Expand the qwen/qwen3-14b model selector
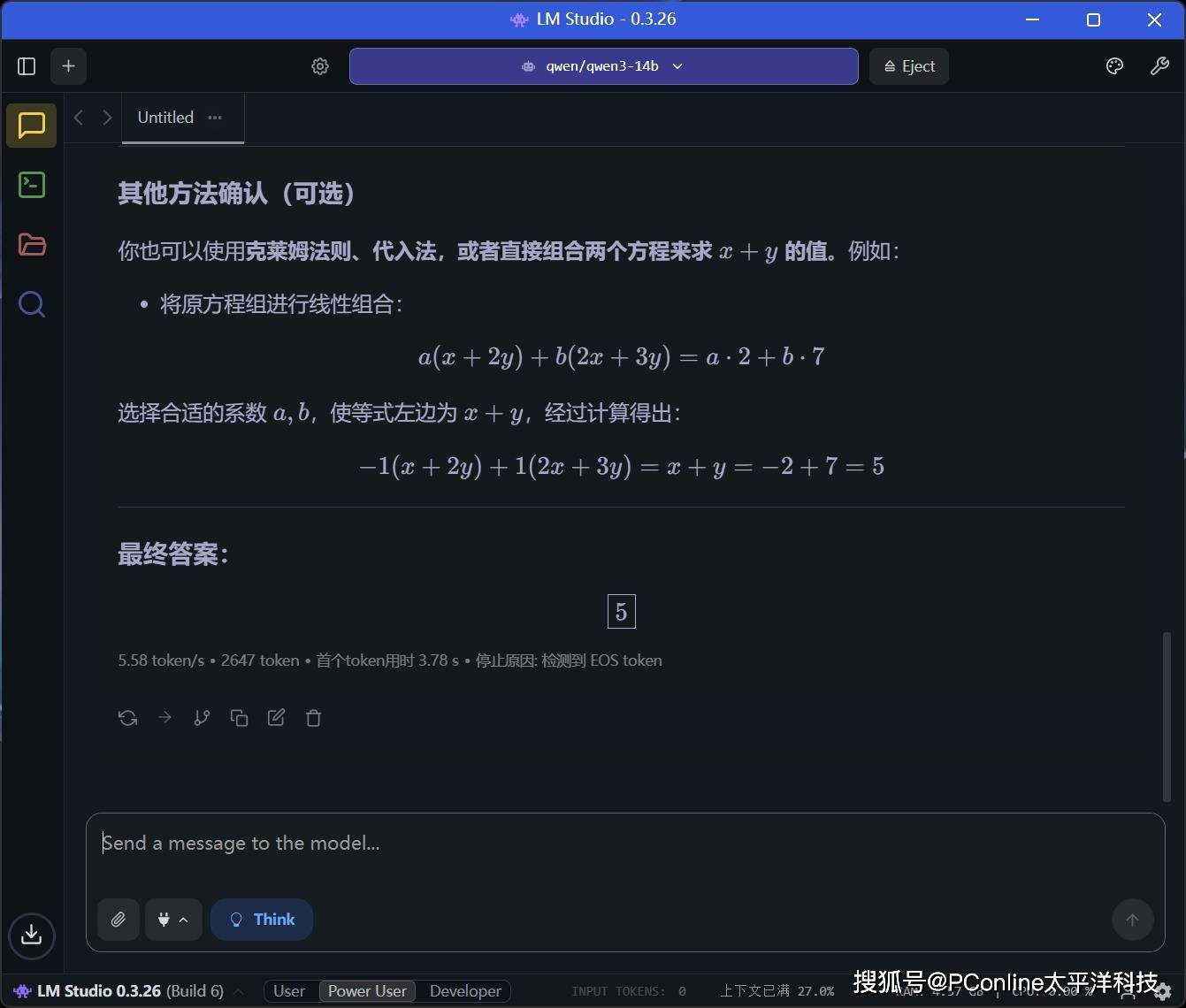Screen dimensions: 1186x1008 [x=603, y=66]
